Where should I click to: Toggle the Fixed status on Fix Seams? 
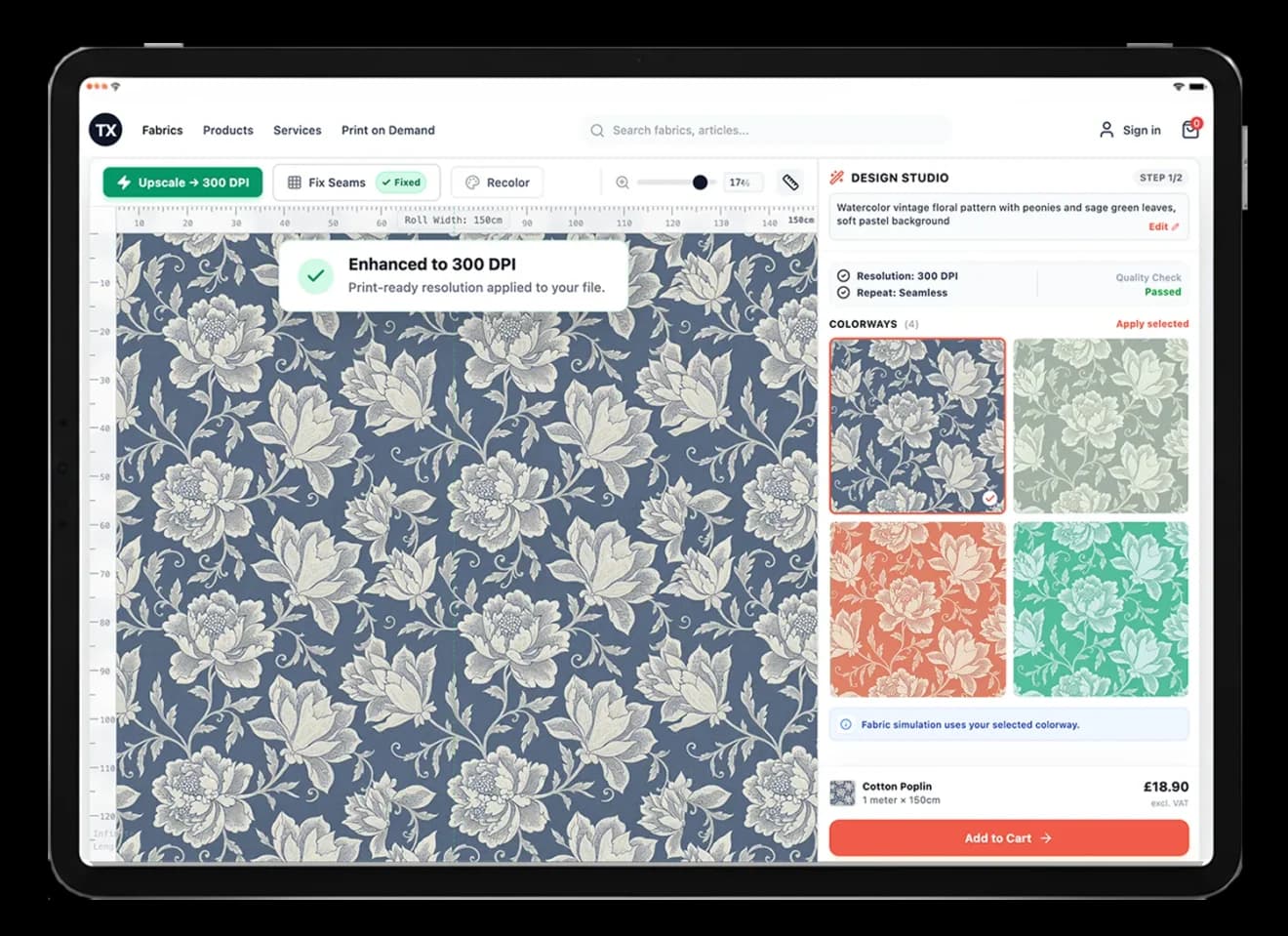[x=402, y=182]
